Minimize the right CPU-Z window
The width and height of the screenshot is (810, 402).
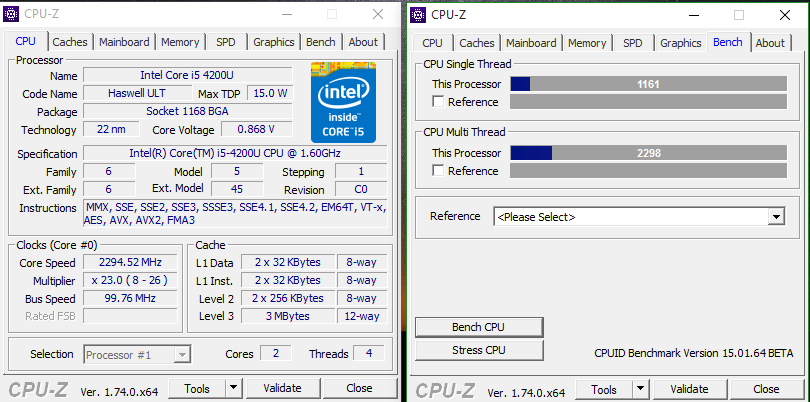tap(696, 15)
